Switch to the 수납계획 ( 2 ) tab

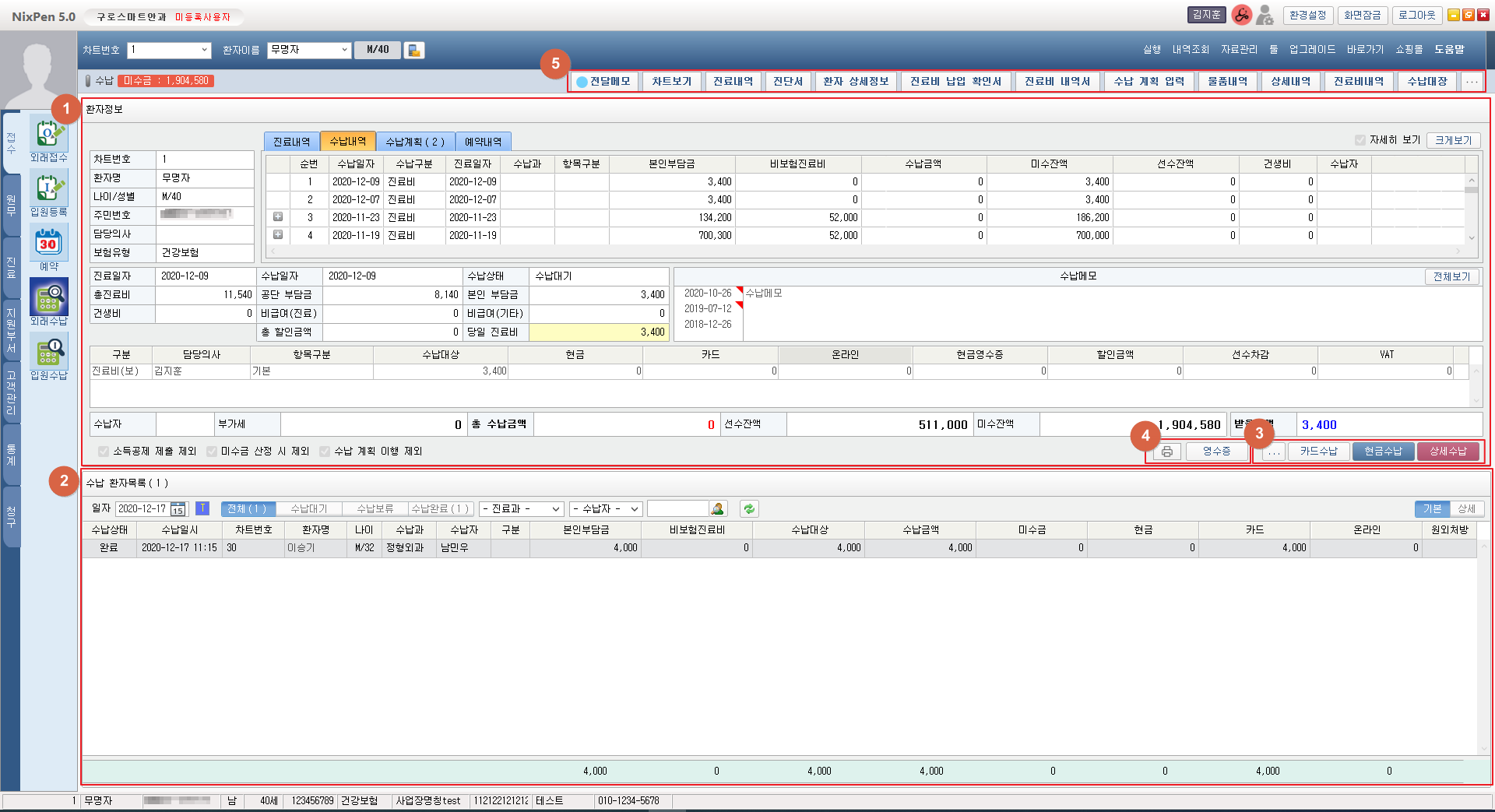tap(415, 142)
